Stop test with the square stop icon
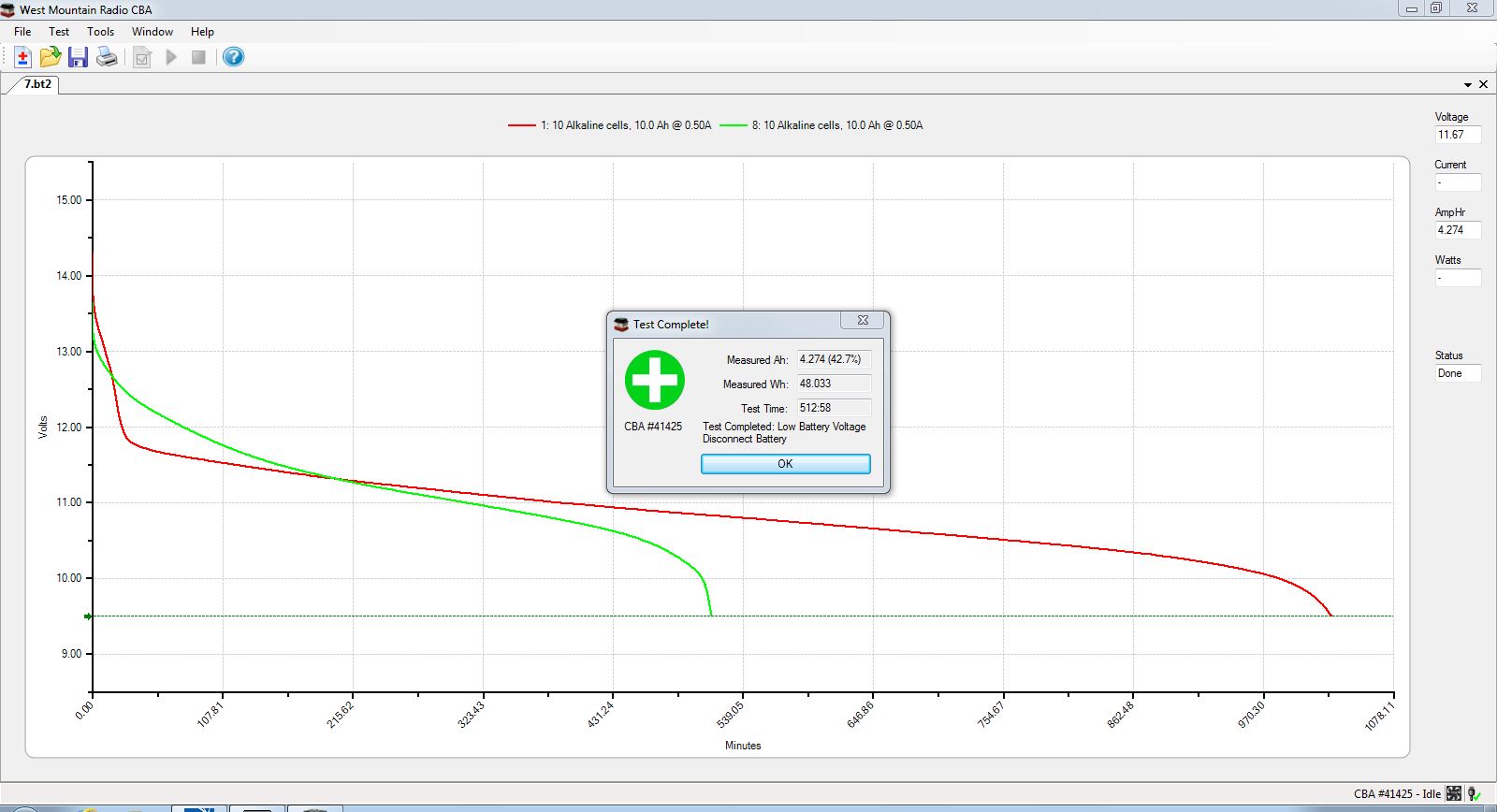Screen dimensions: 1497x812 (x=198, y=57)
